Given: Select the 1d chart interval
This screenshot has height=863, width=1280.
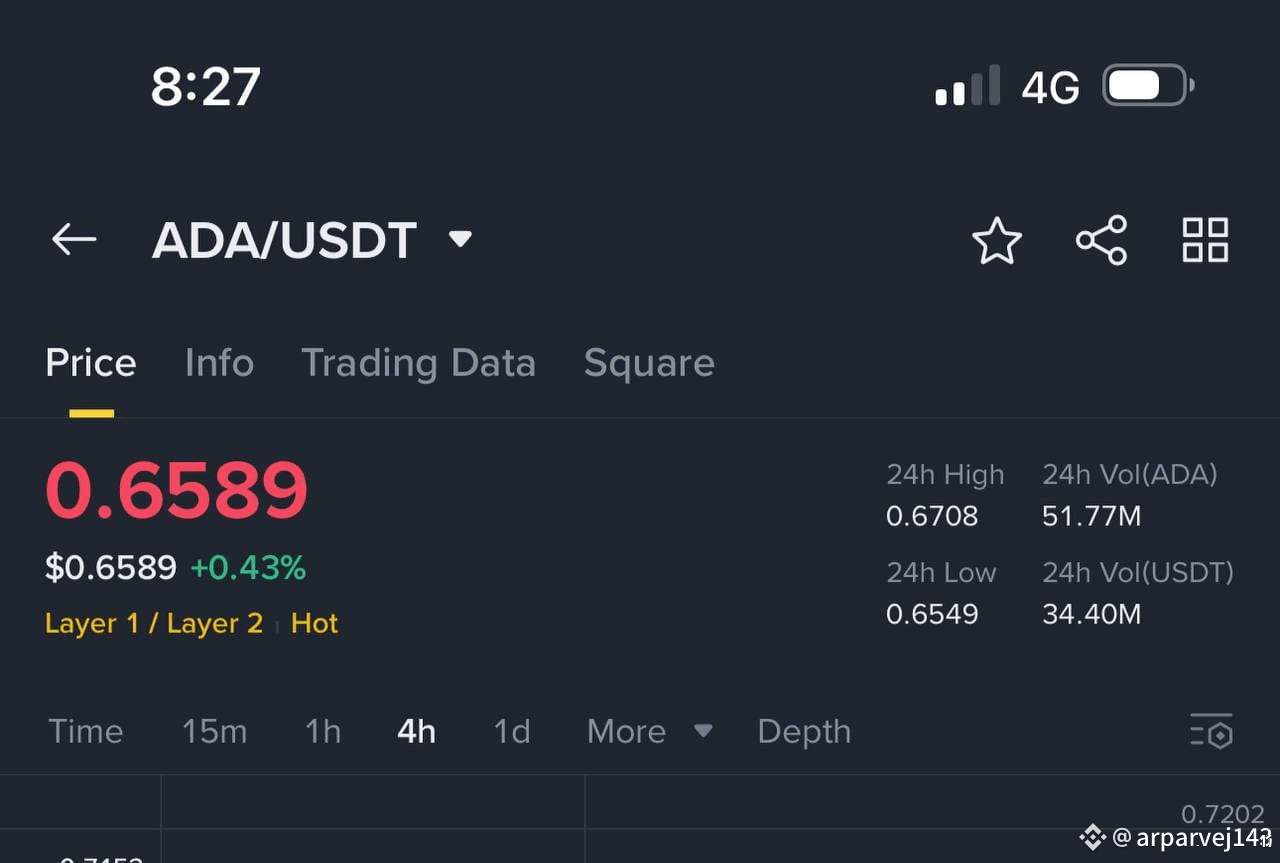Looking at the screenshot, I should 512,731.
